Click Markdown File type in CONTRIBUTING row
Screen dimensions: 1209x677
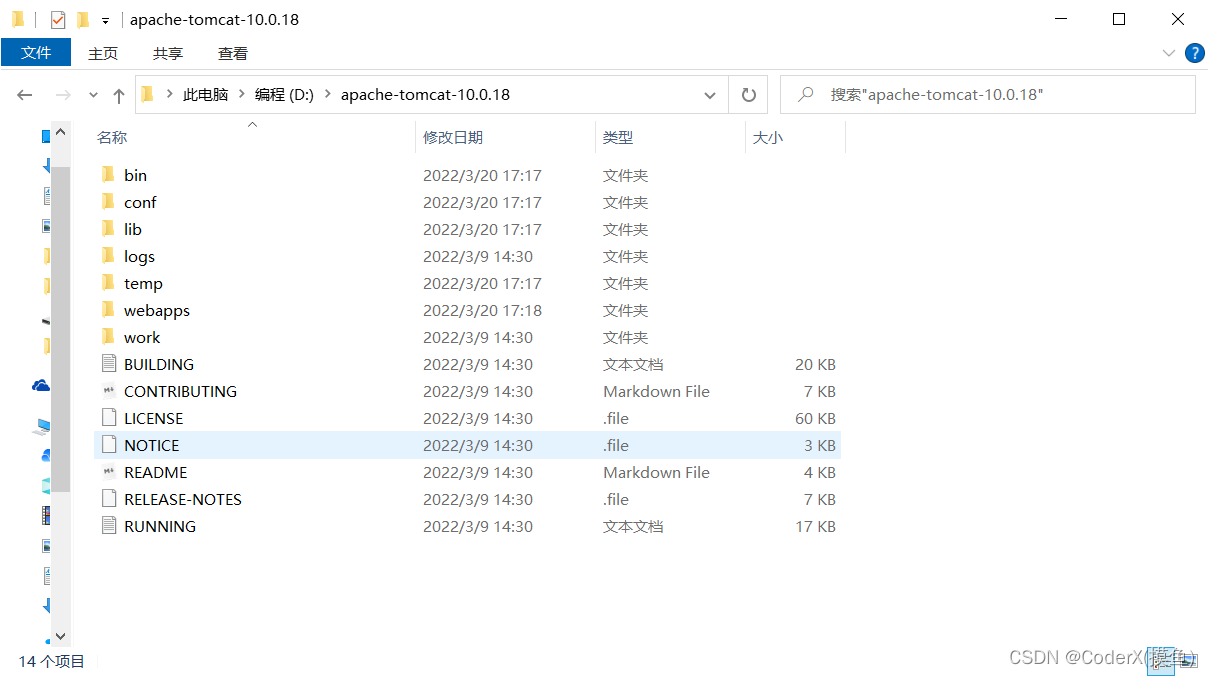click(656, 391)
